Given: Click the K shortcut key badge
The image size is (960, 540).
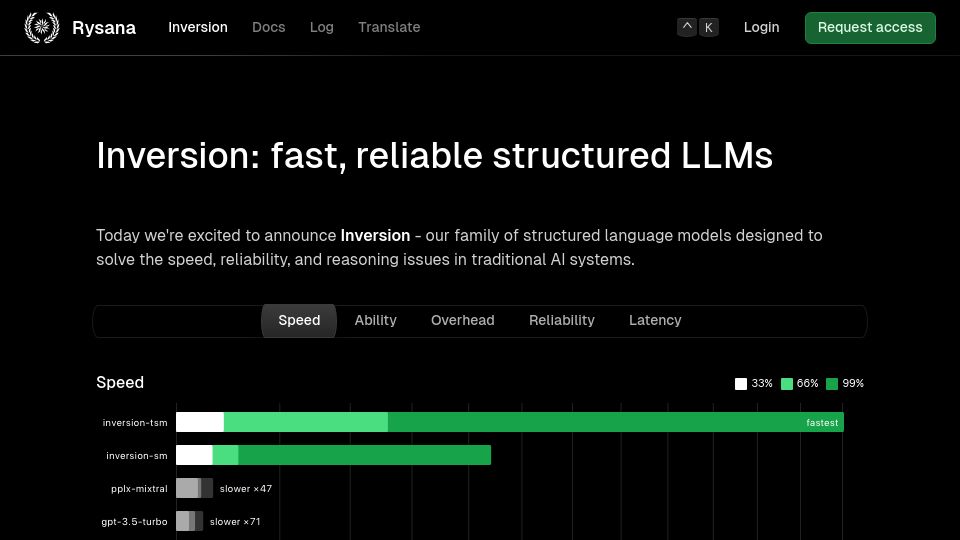Looking at the screenshot, I should click(708, 27).
